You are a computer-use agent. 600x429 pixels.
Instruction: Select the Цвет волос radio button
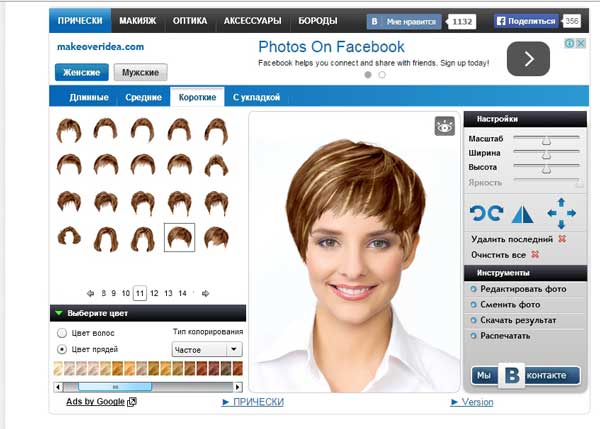(x=63, y=332)
